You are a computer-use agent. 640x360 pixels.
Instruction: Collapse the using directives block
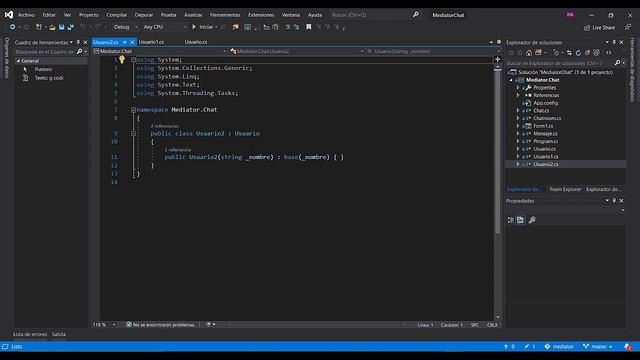pos(133,60)
